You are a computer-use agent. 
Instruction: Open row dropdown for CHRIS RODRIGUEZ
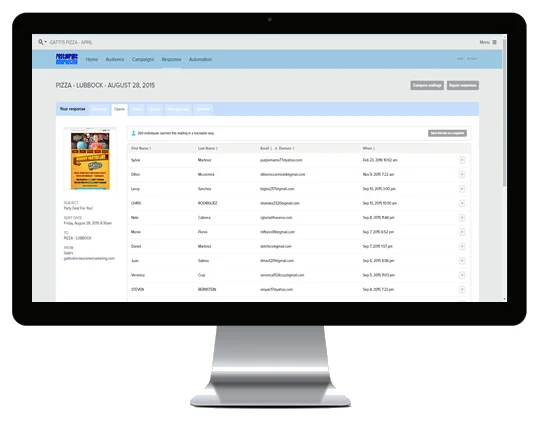(462, 203)
